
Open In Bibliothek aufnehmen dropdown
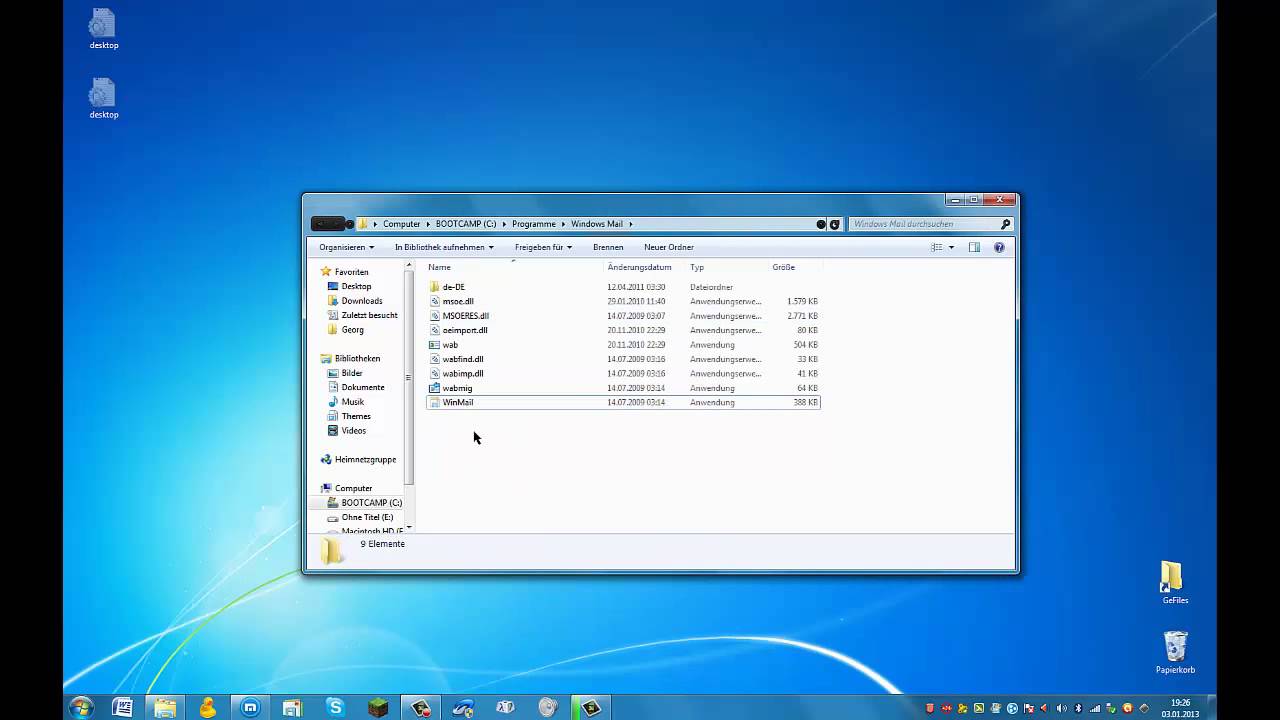click(444, 247)
